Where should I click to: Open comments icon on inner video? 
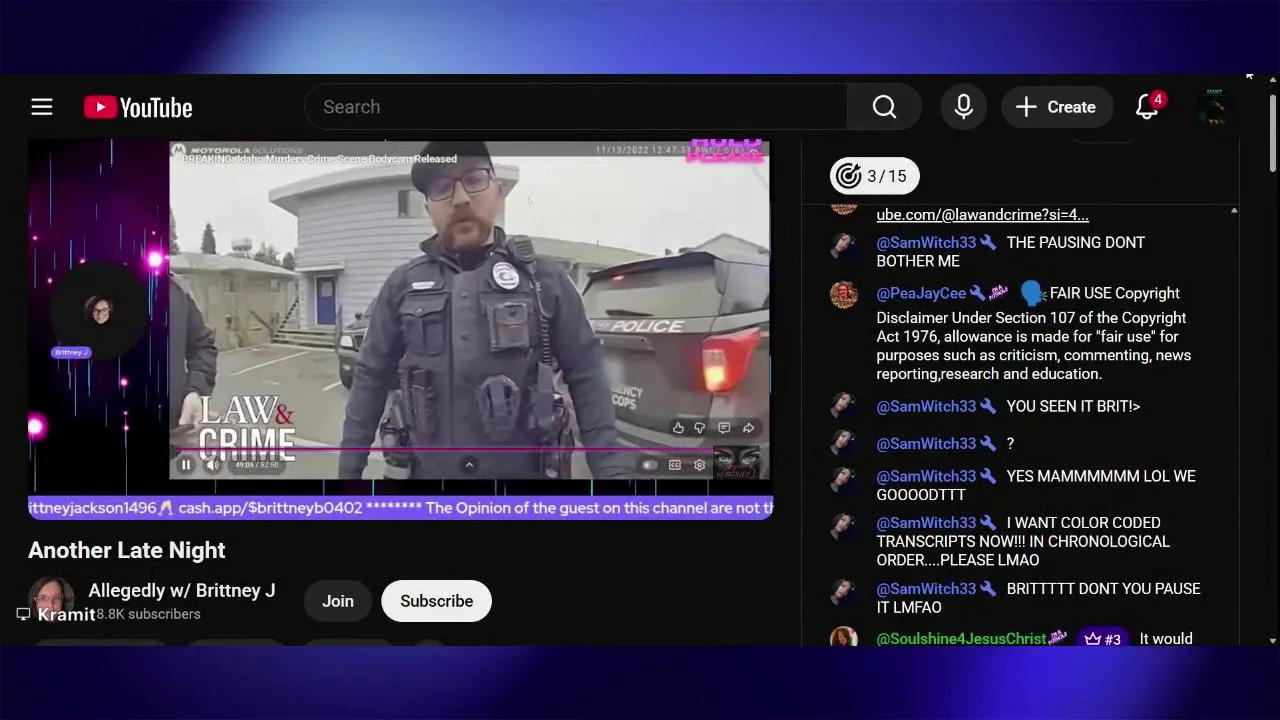tap(724, 428)
